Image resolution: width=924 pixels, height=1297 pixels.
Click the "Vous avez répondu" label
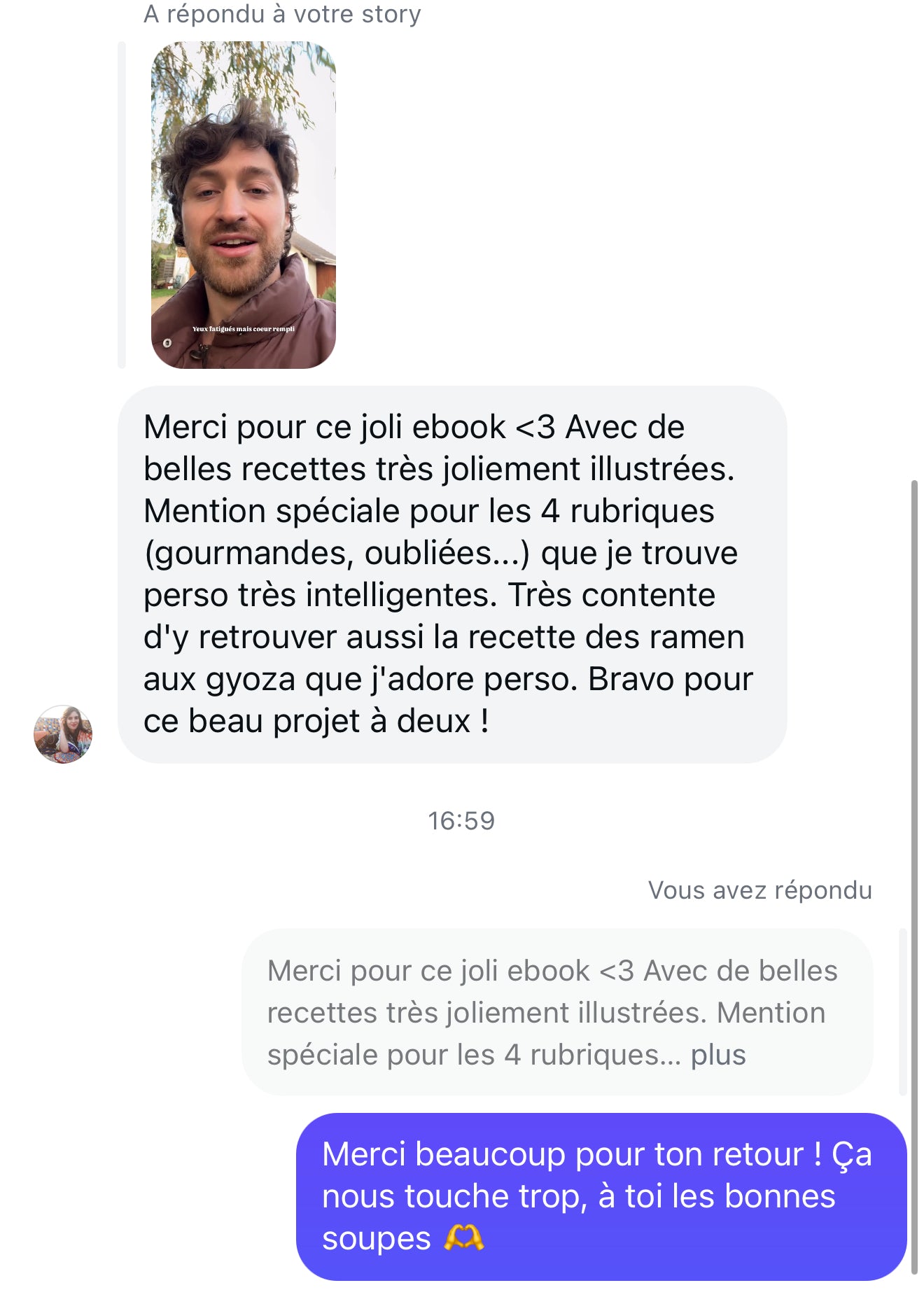click(x=759, y=890)
